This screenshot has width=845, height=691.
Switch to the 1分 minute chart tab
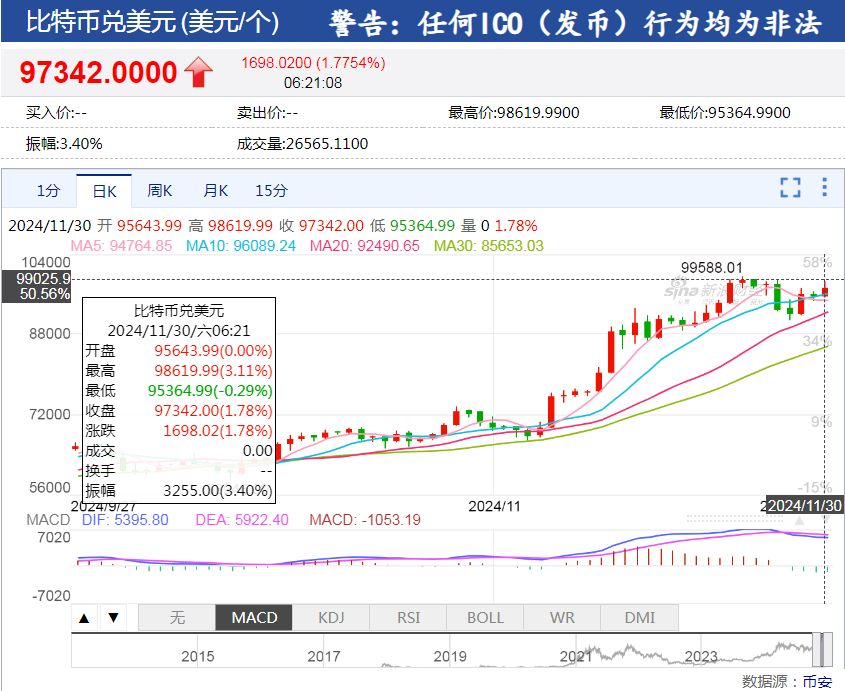coord(48,190)
